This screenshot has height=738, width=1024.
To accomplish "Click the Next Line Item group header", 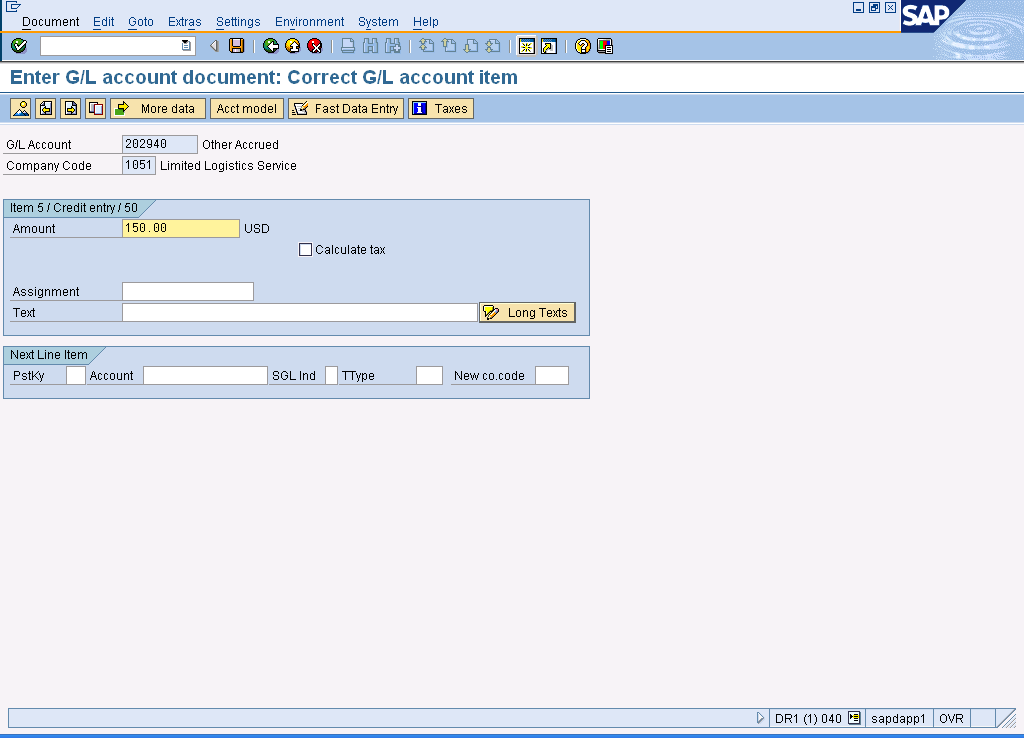I will click(x=48, y=355).
